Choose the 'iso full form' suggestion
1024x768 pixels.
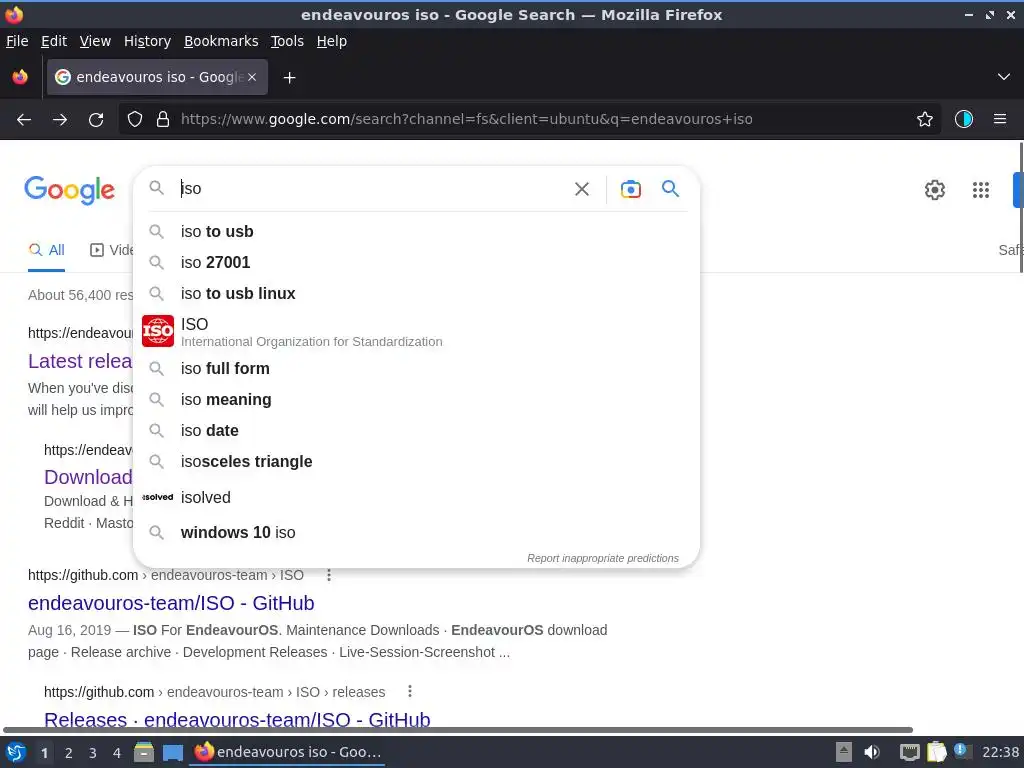point(417,369)
